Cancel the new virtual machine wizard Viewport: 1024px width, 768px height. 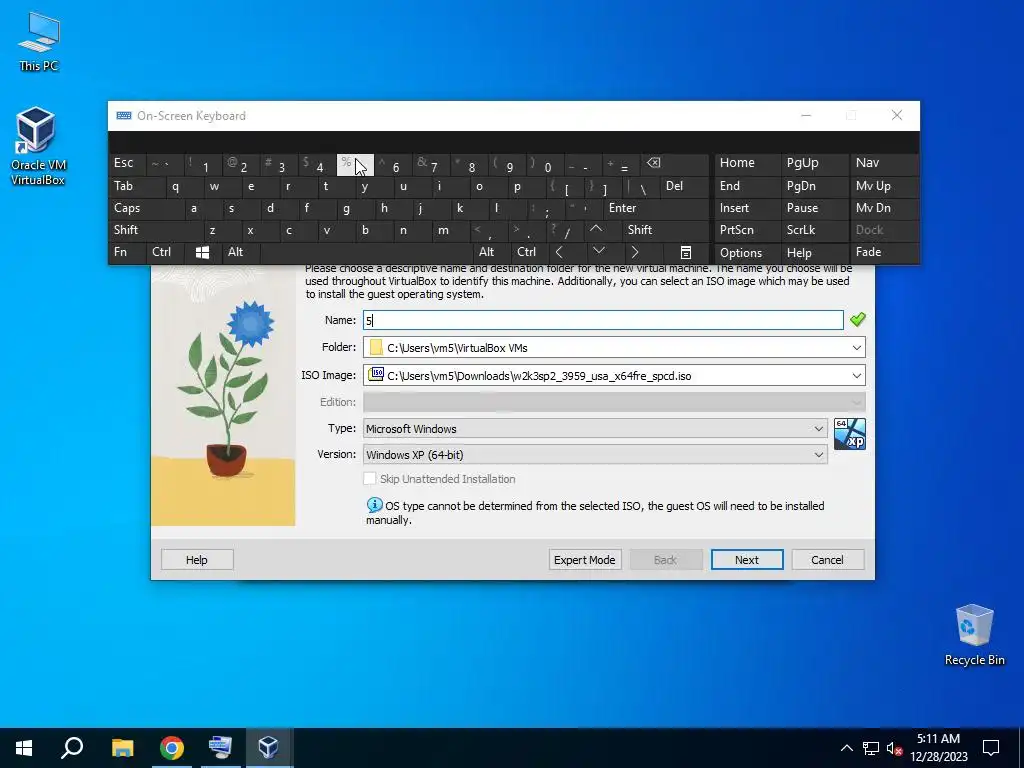coord(827,560)
